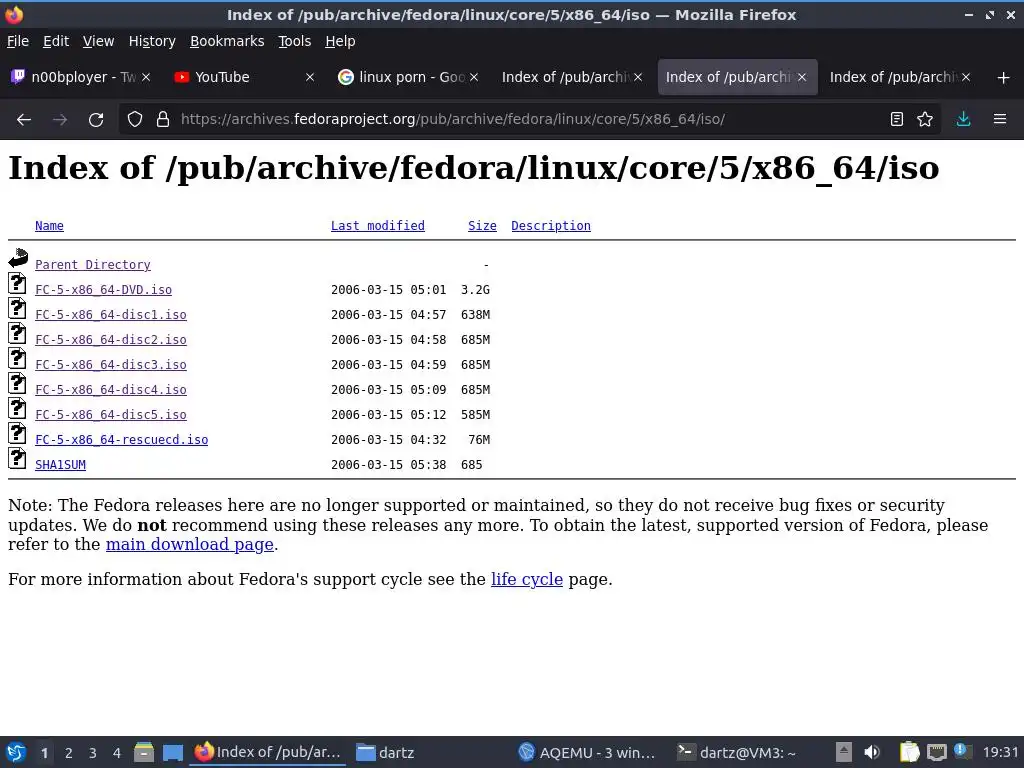
Task: Open the Help menu
Action: (340, 41)
